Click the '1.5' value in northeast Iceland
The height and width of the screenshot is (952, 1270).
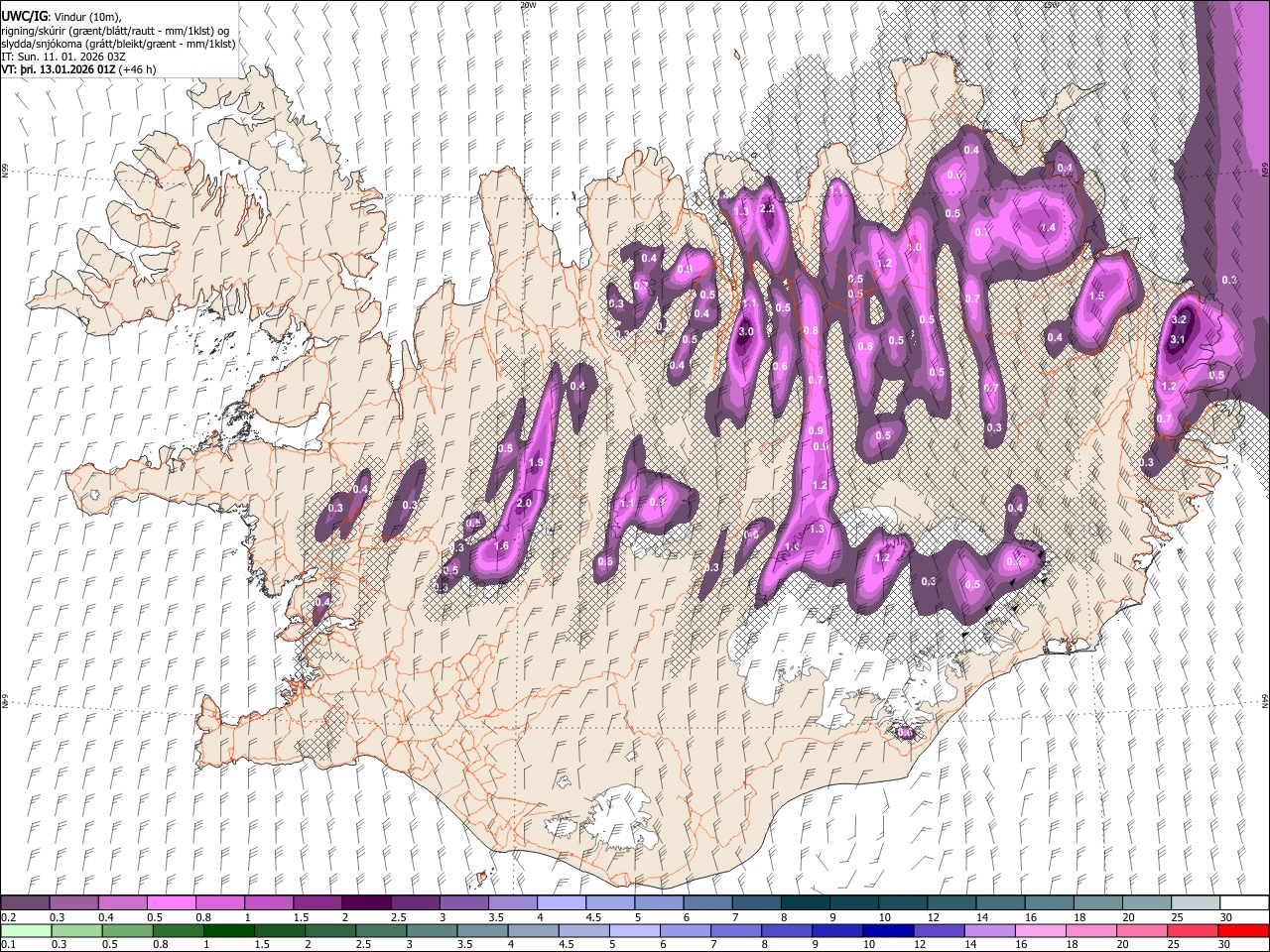pos(1096,296)
